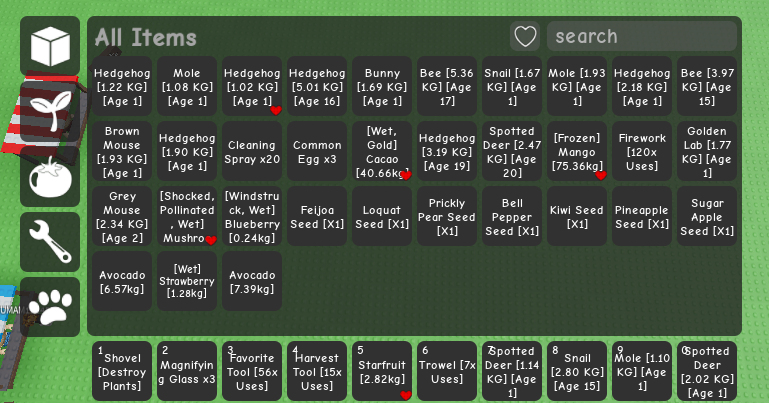Select the Feijoa Seed X1 item
This screenshot has width=769, height=403.
pos(317,216)
